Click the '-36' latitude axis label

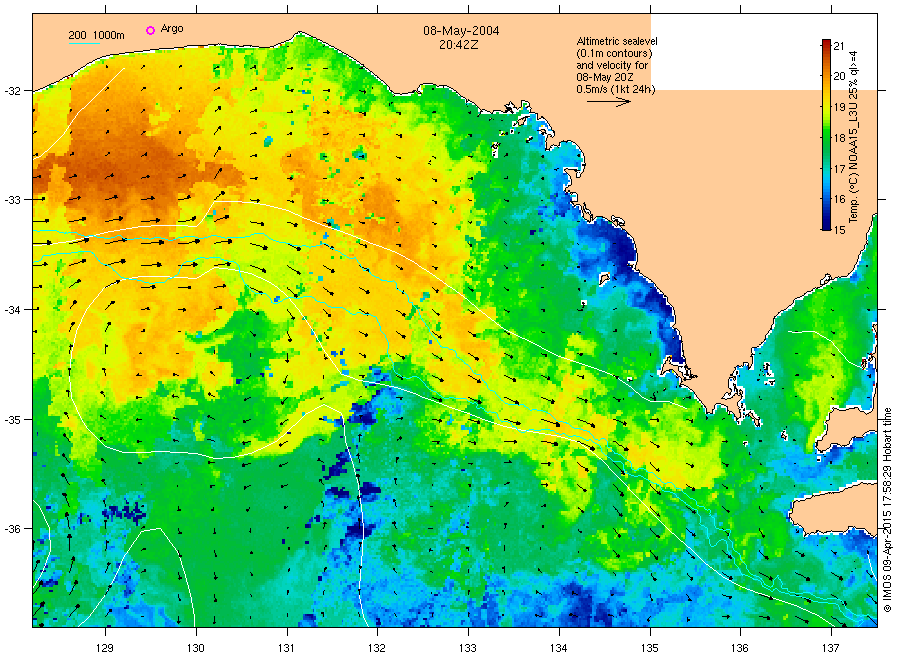point(12,529)
